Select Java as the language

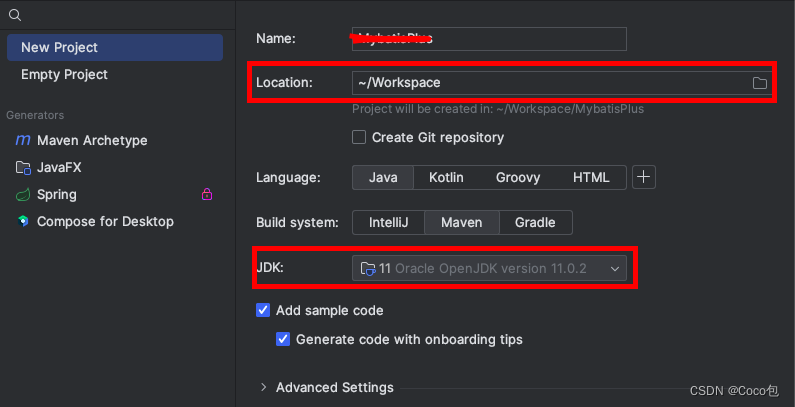click(383, 178)
